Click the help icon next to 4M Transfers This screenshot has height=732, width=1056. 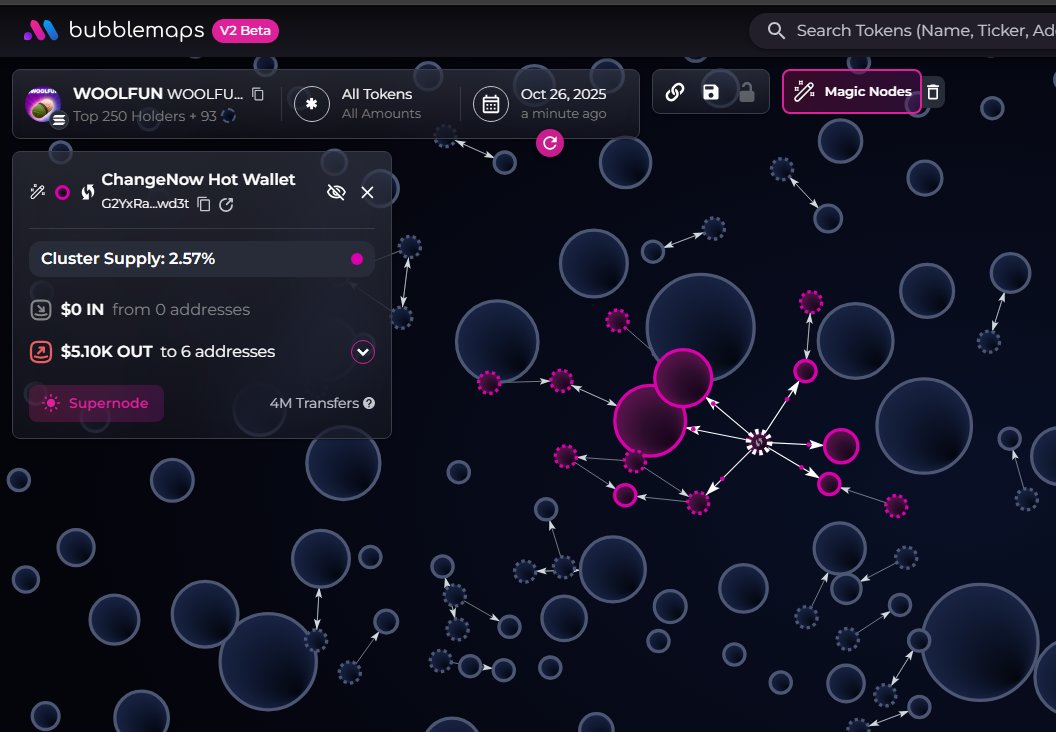[x=369, y=403]
